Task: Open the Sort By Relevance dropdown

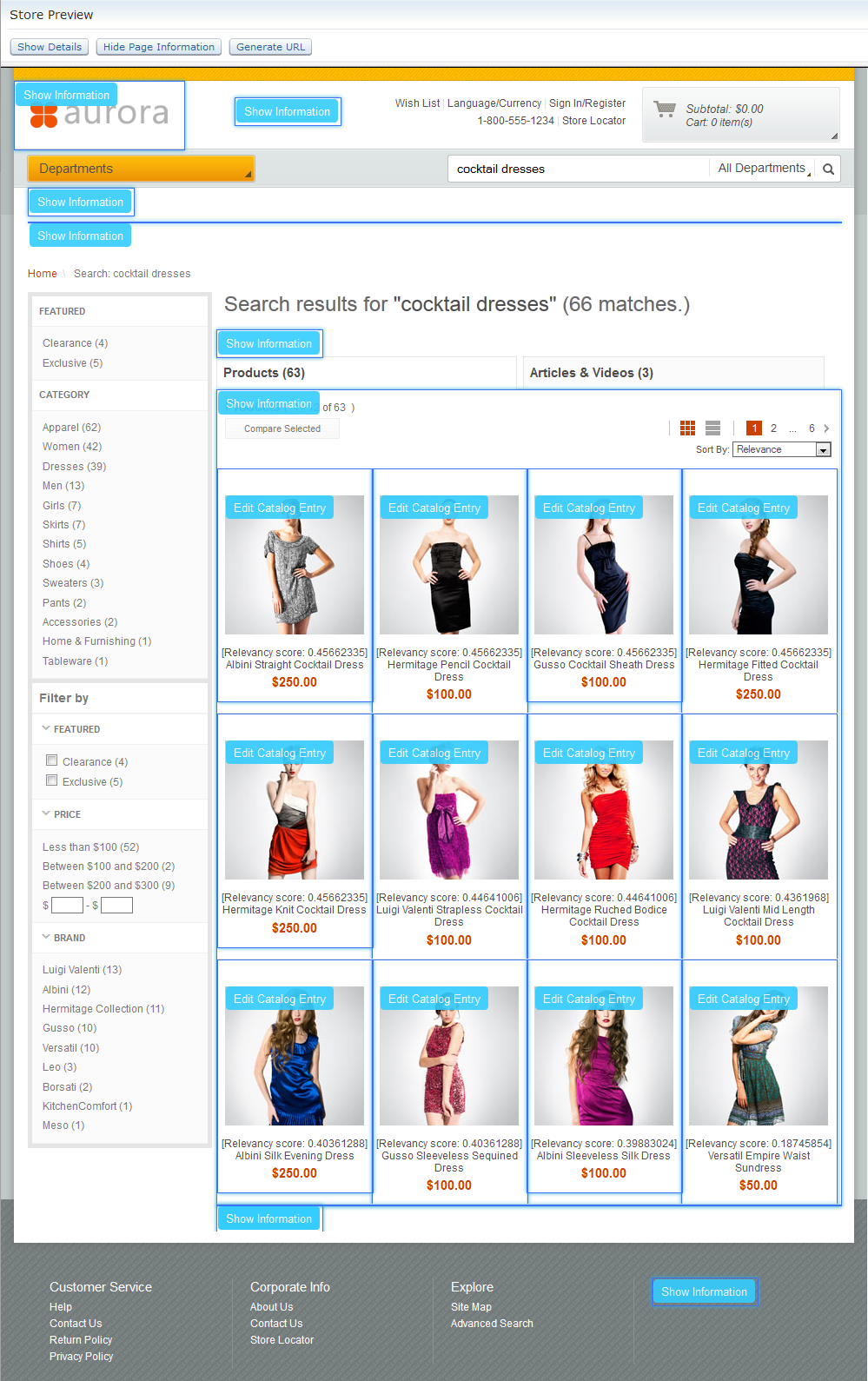Action: tap(781, 449)
